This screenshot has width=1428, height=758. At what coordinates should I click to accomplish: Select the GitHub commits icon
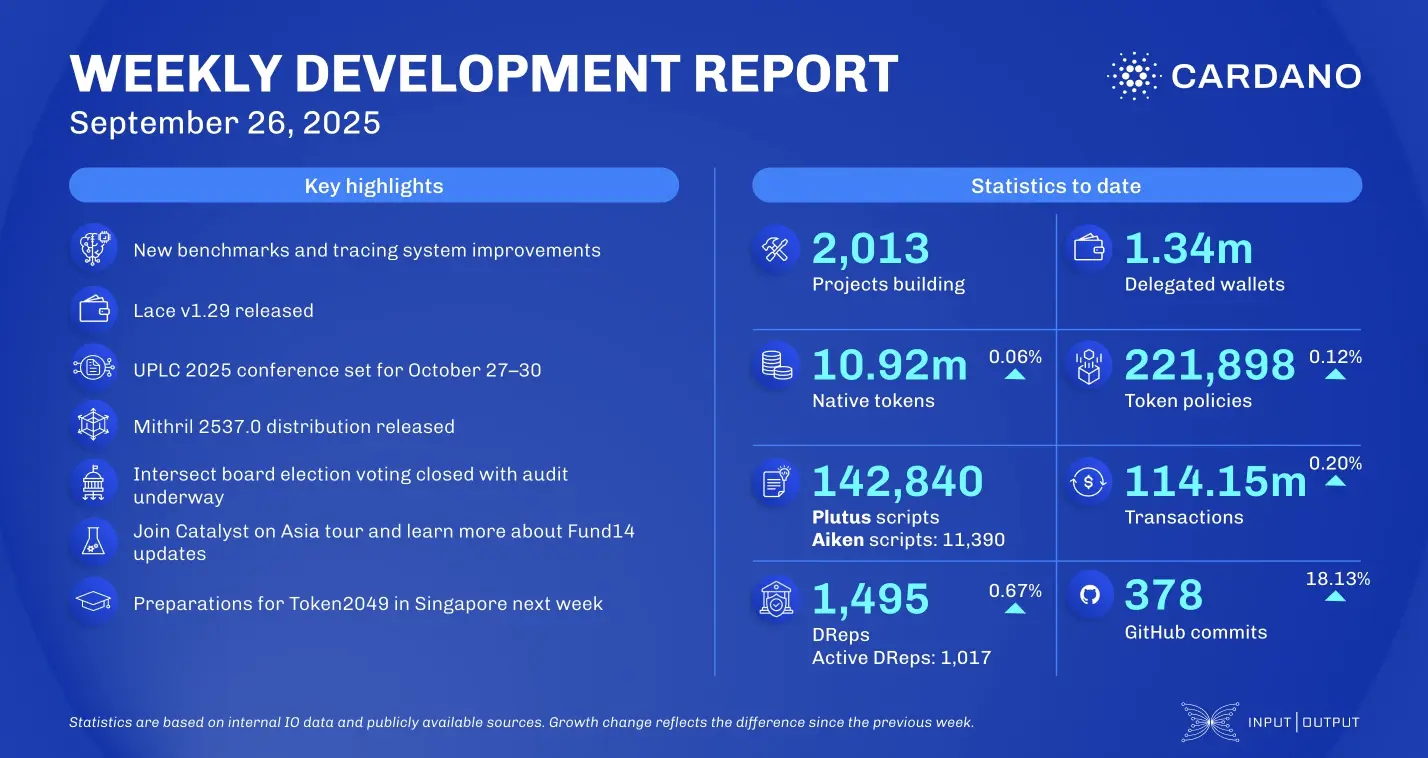[1089, 595]
